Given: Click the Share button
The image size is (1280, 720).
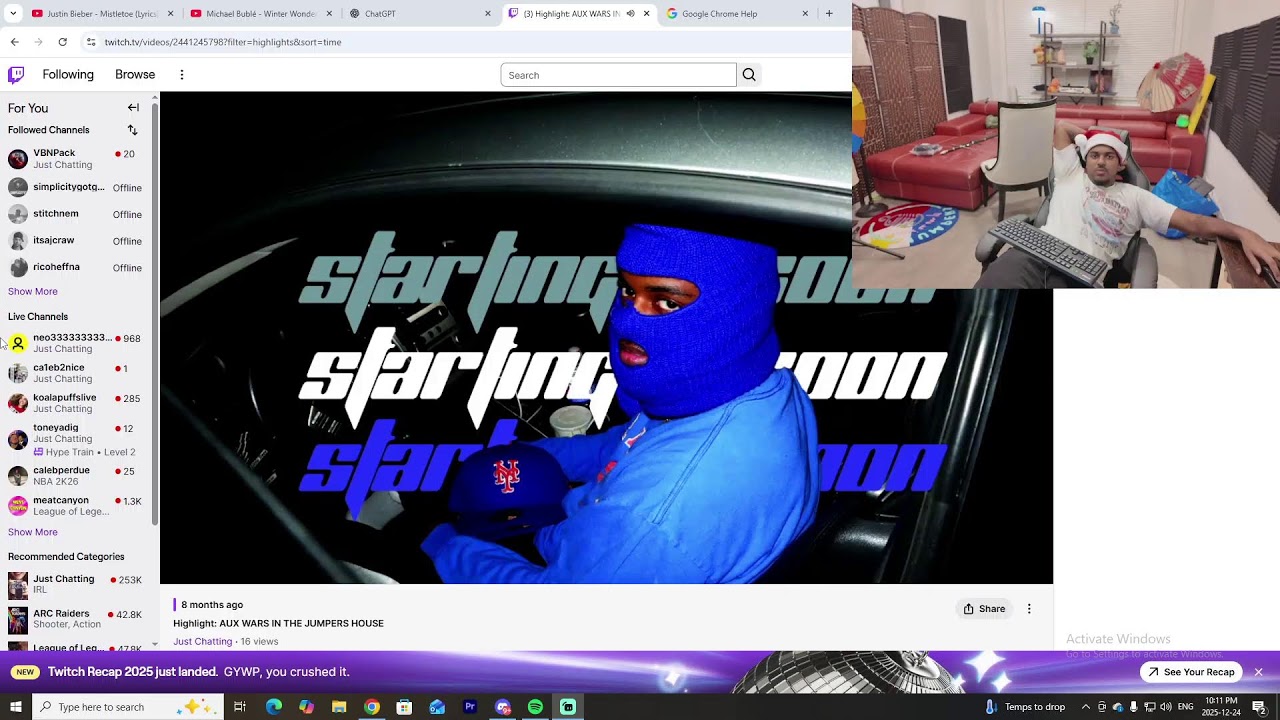Looking at the screenshot, I should 985,609.
